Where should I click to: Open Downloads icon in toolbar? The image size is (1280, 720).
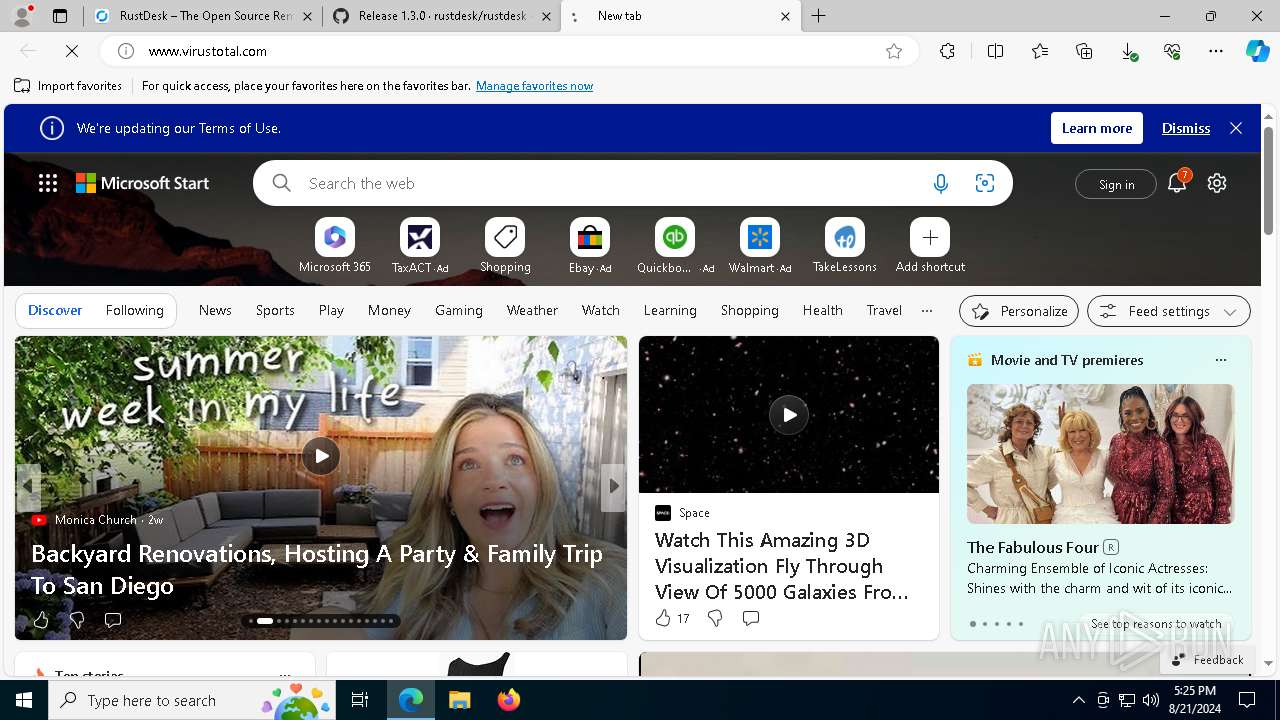1128,51
